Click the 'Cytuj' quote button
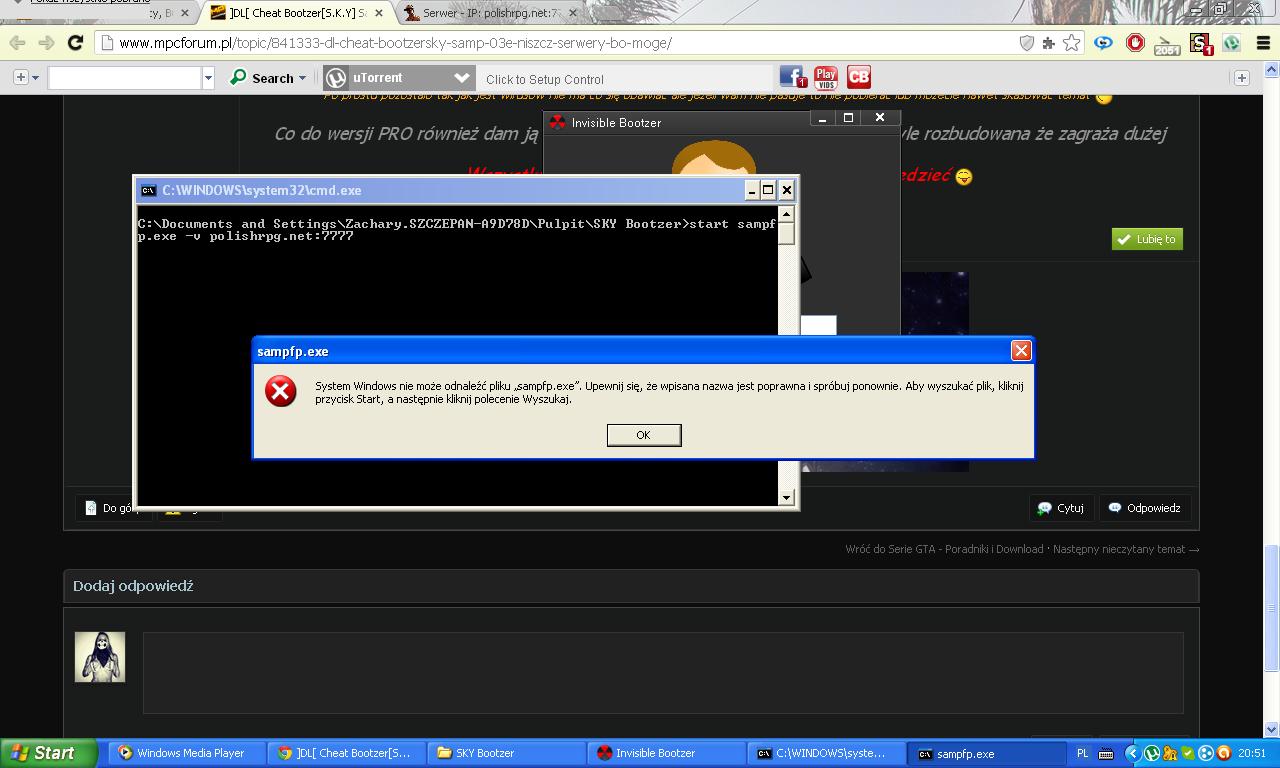The width and height of the screenshot is (1280, 768). click(x=1061, y=508)
